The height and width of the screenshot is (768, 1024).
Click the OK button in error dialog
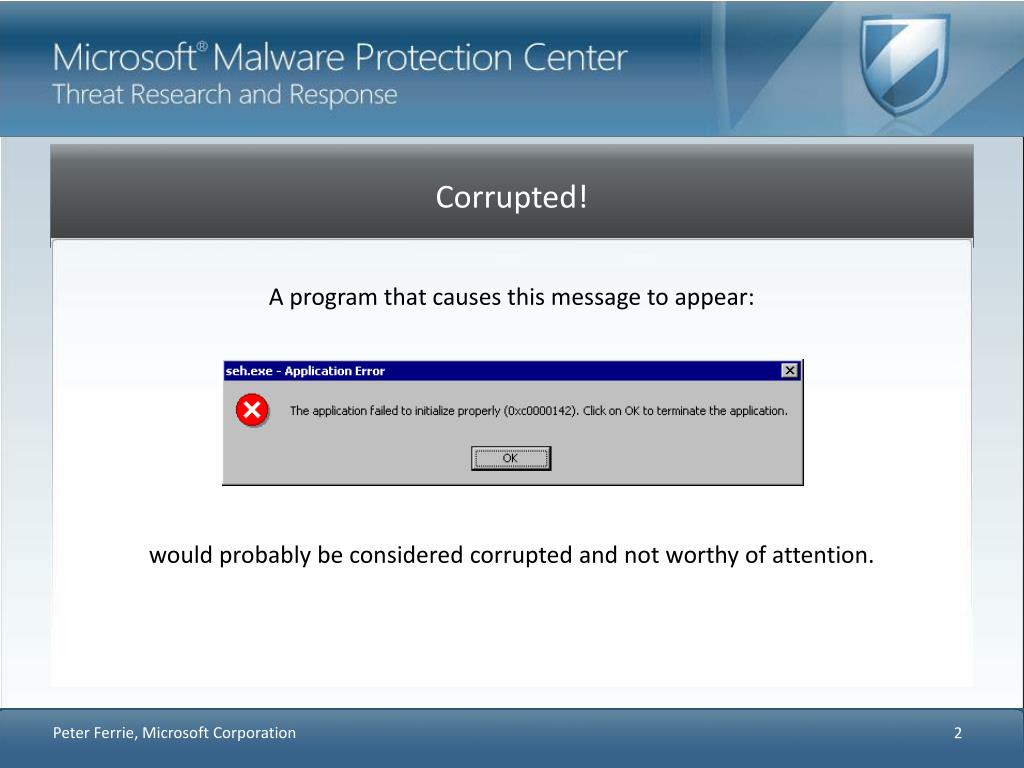pos(511,458)
